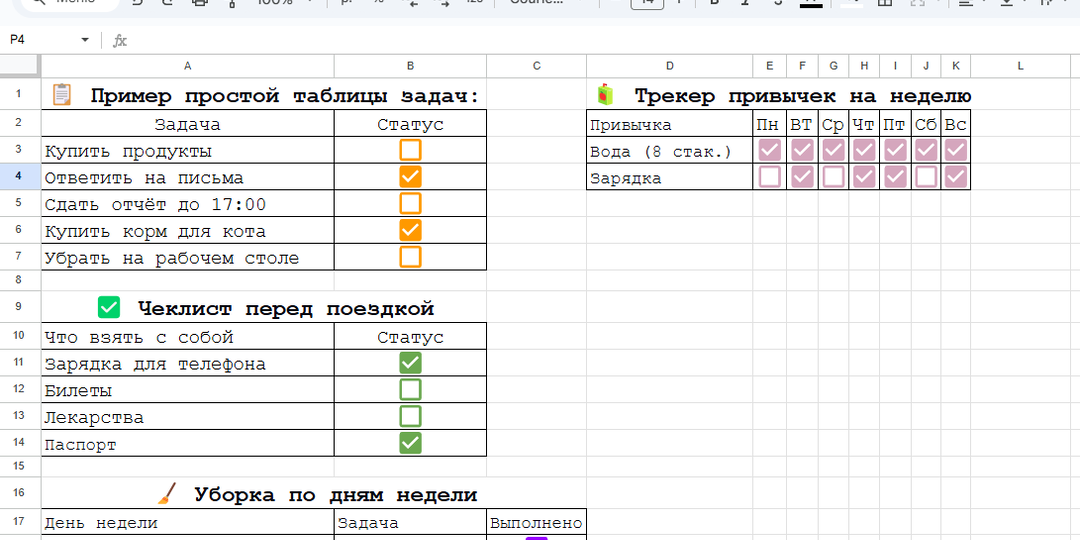Click the 'День недели' header cell
Viewport: 1080px width, 540px height.
(x=187, y=523)
